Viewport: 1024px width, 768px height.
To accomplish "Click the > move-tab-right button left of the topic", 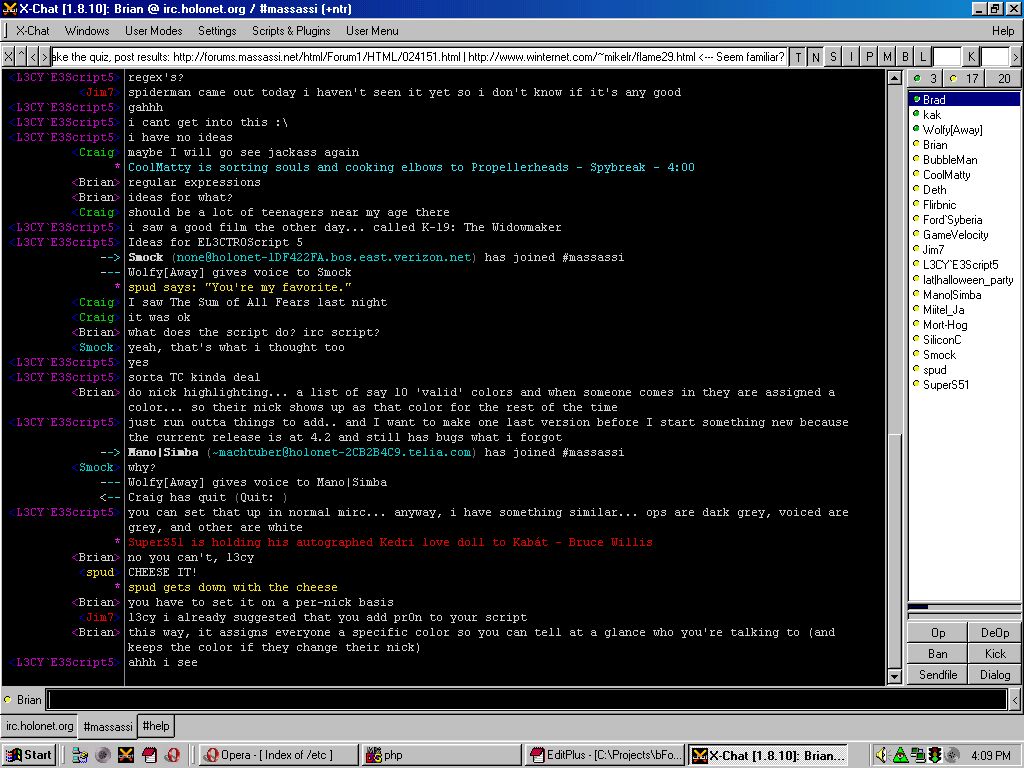I will [x=44, y=57].
